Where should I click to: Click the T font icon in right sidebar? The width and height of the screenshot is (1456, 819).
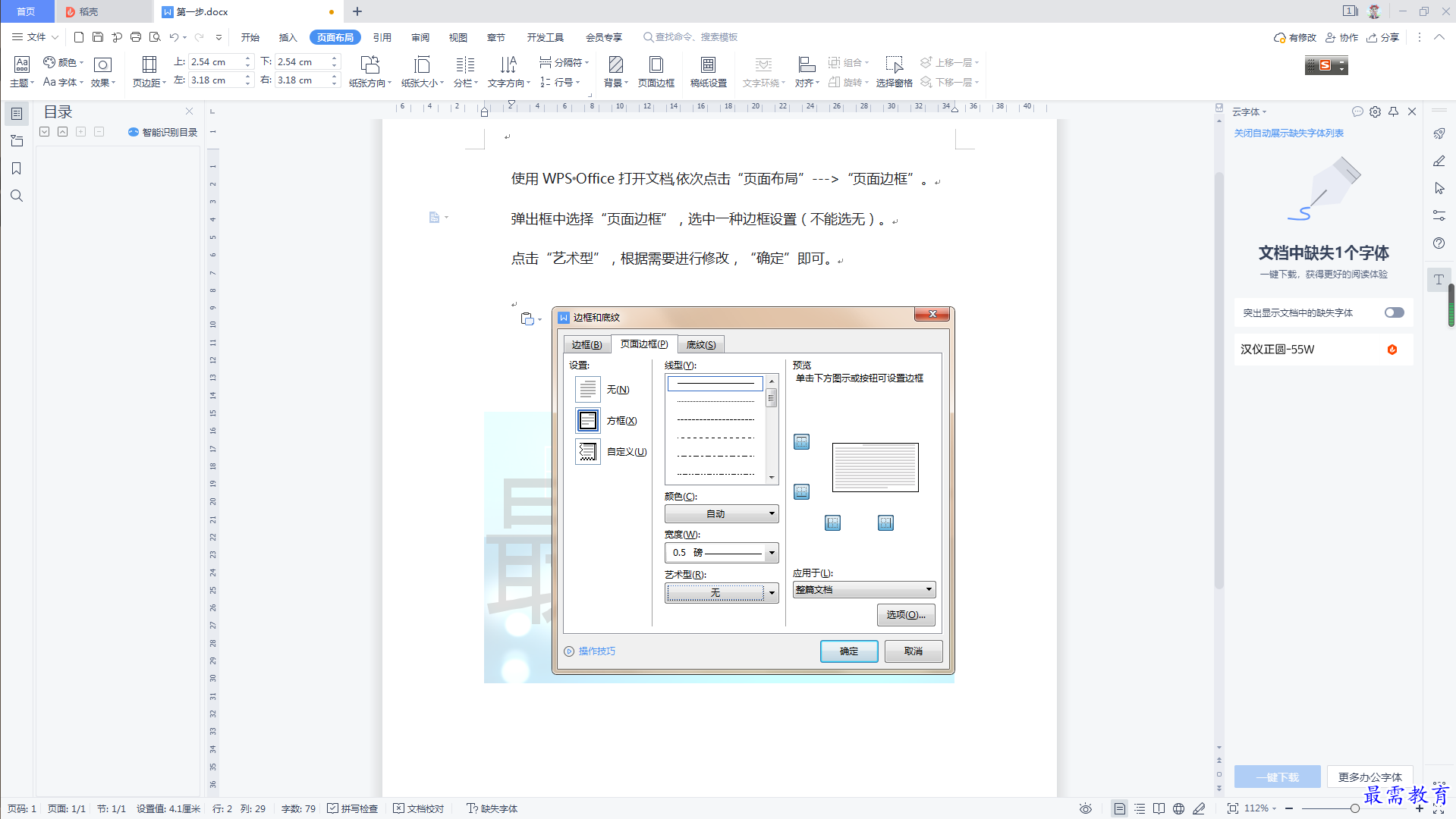tap(1439, 279)
